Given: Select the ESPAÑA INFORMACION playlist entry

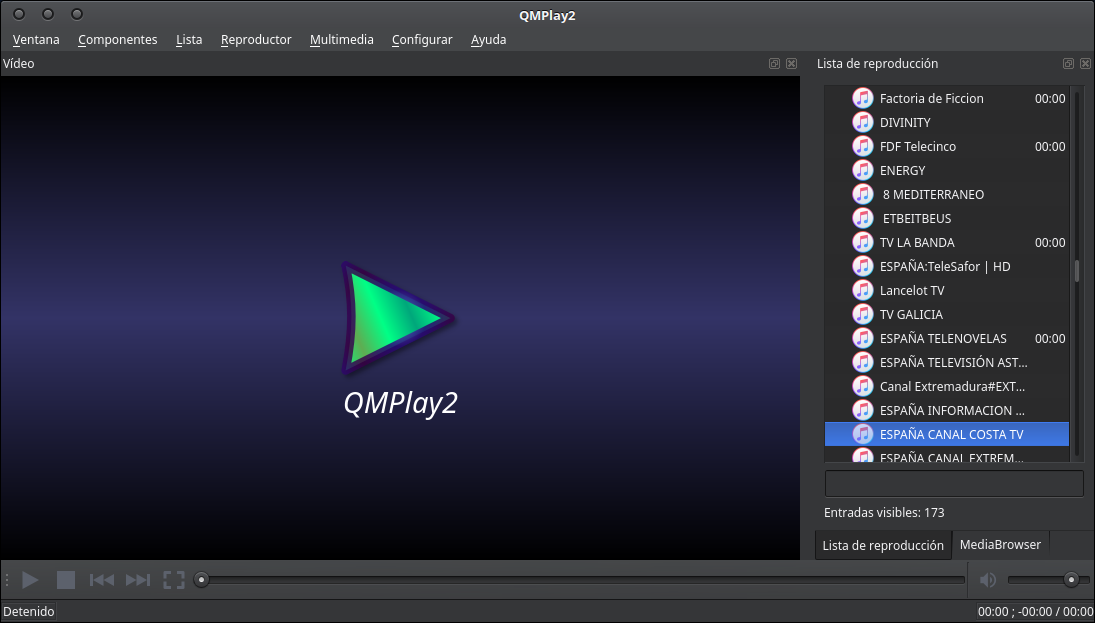Looking at the screenshot, I should 947,410.
